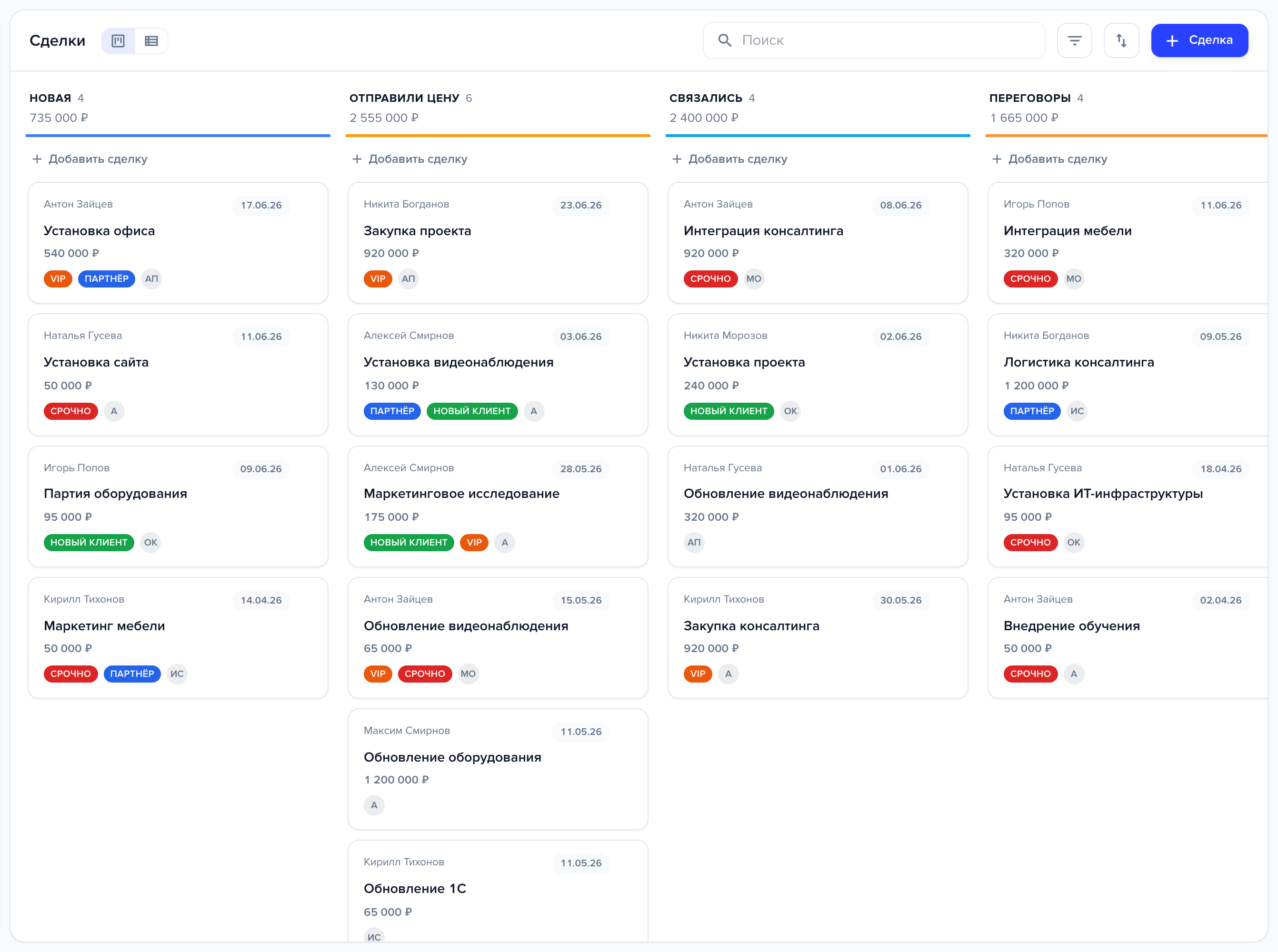The height and width of the screenshot is (952, 1278).
Task: Select the Переговоры column header
Action: [1029, 98]
